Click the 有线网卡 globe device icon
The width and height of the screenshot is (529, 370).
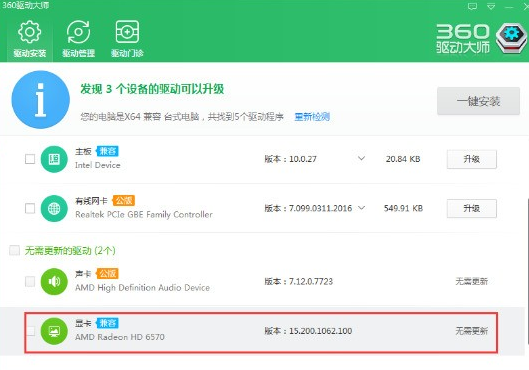coord(54,208)
